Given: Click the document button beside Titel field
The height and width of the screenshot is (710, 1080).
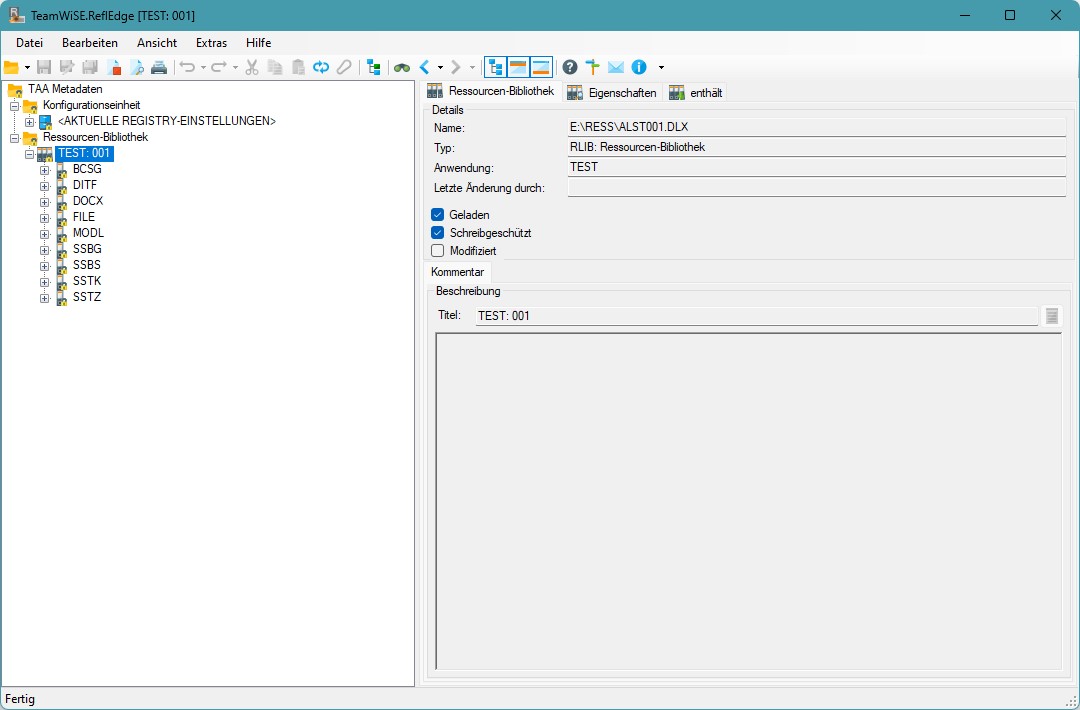Looking at the screenshot, I should pos(1051,316).
